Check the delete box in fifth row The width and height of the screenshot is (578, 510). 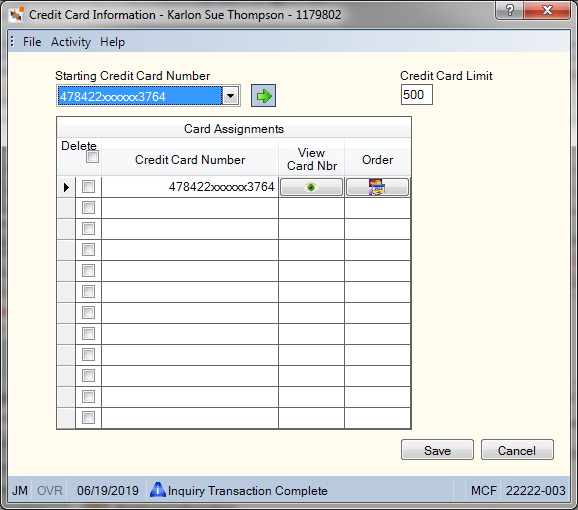coord(88,270)
